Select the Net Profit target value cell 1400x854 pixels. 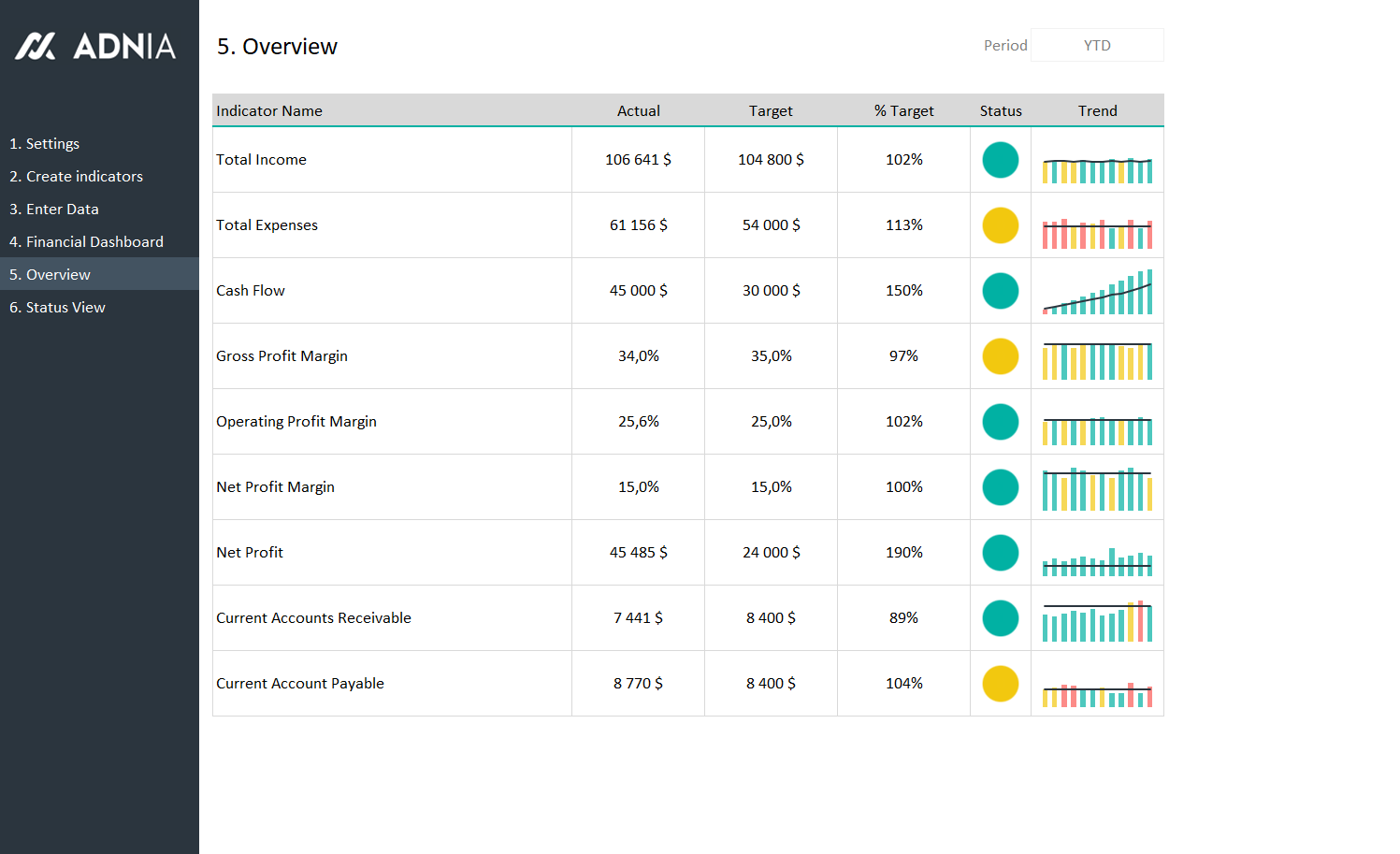(771, 553)
